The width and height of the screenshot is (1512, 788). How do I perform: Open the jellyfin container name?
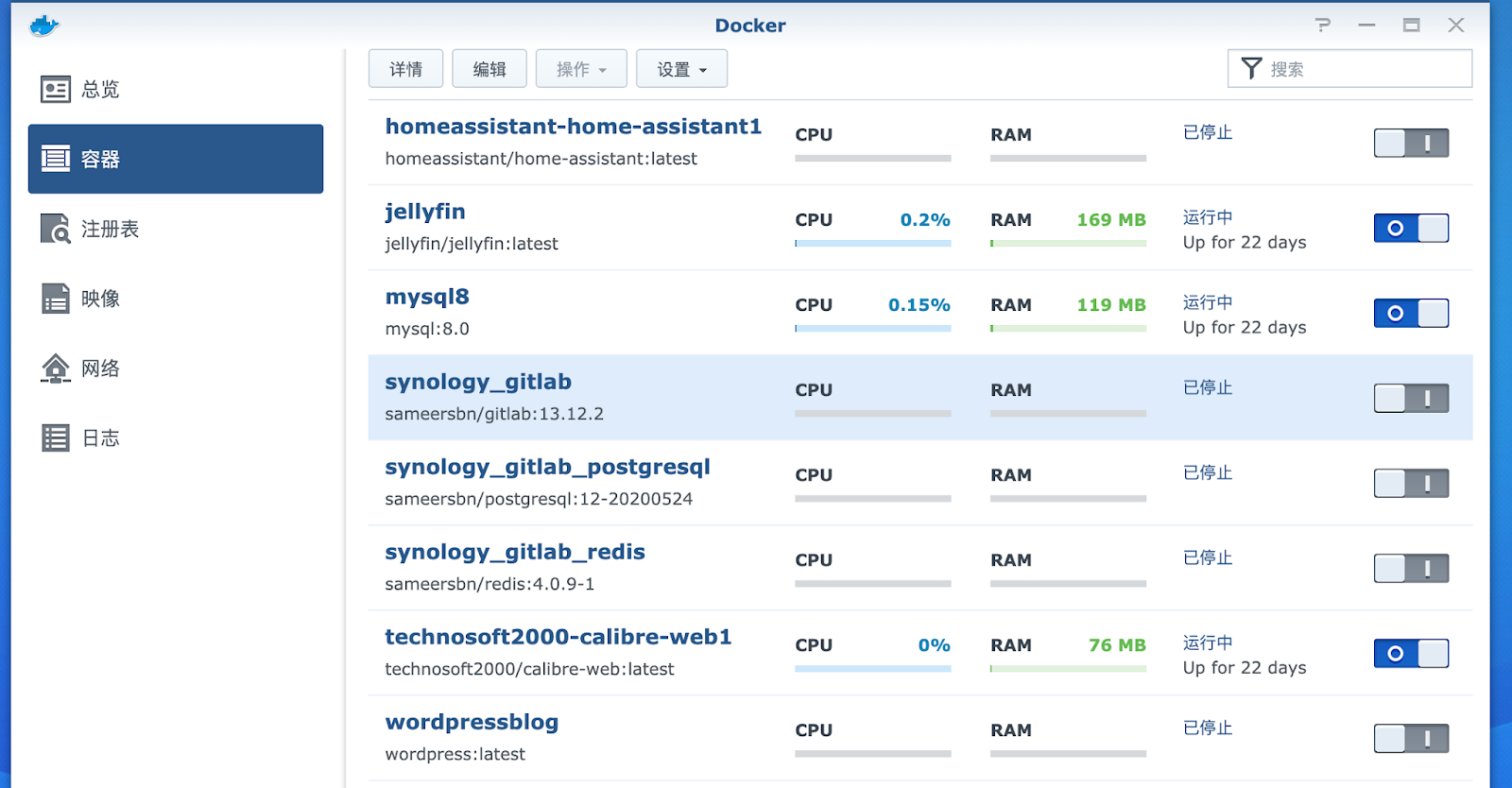point(424,212)
